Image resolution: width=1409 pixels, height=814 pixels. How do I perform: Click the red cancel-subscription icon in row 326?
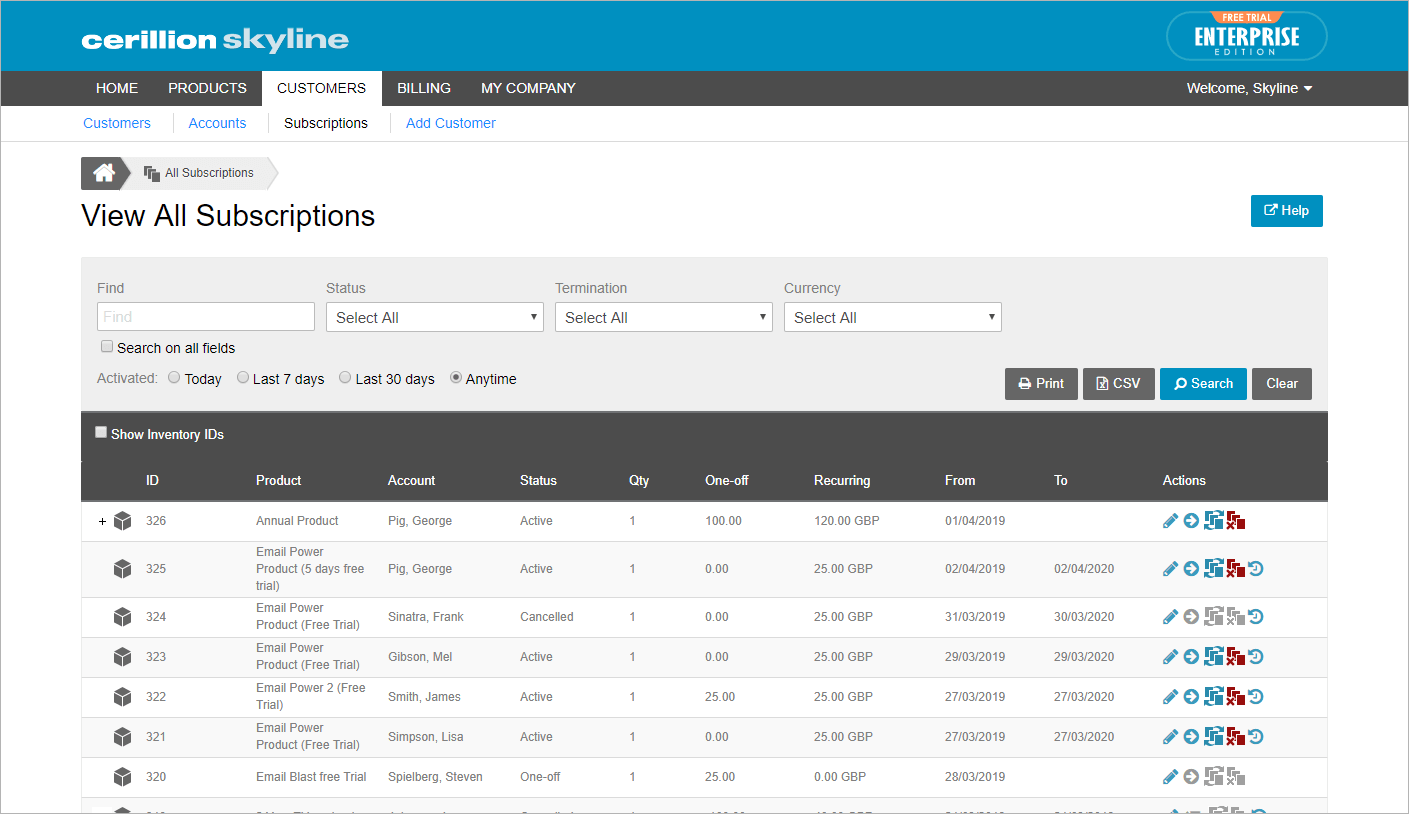click(x=1236, y=521)
